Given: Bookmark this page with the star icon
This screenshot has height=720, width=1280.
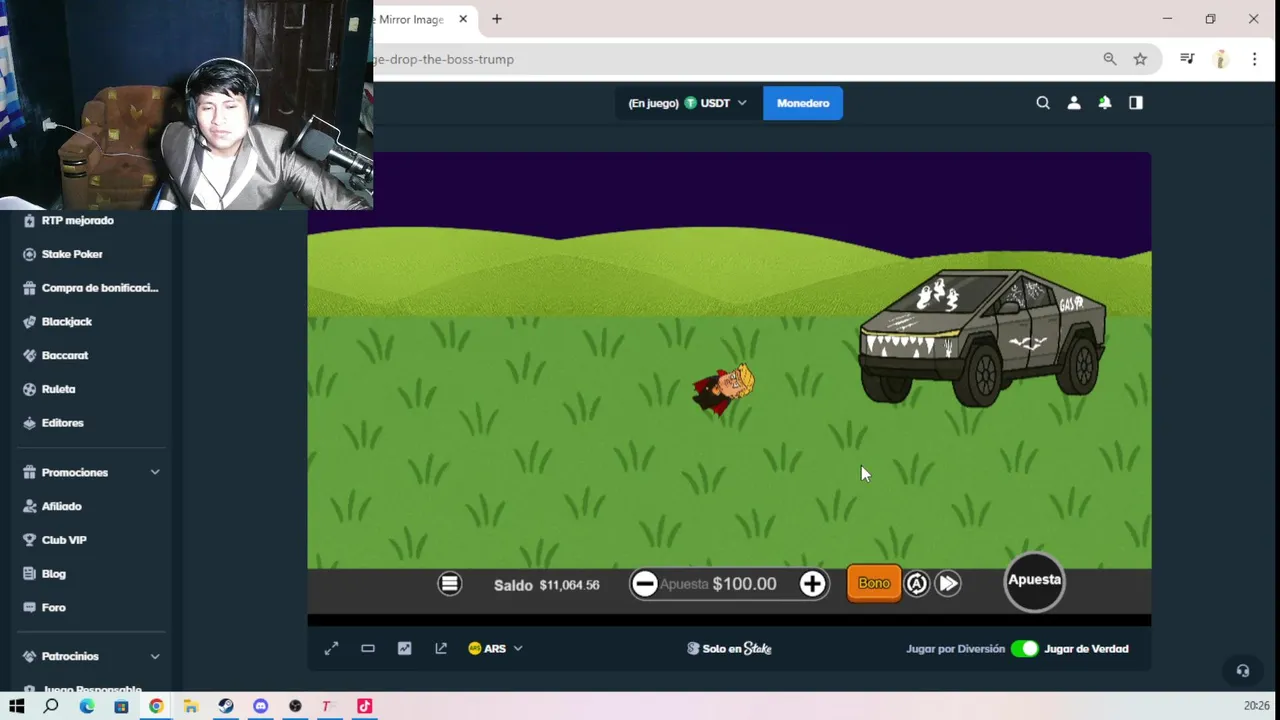Looking at the screenshot, I should click(1140, 59).
